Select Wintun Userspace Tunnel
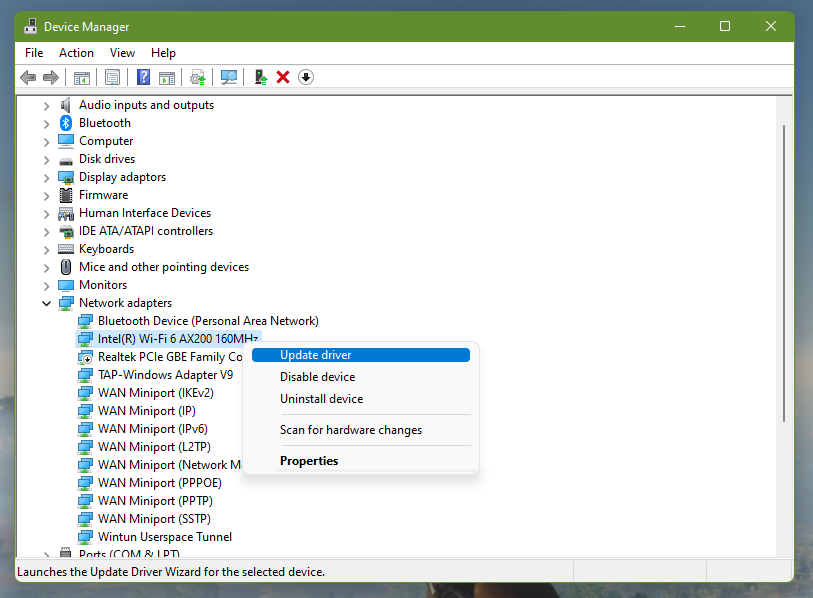The width and height of the screenshot is (813, 598). pyautogui.click(x=165, y=537)
